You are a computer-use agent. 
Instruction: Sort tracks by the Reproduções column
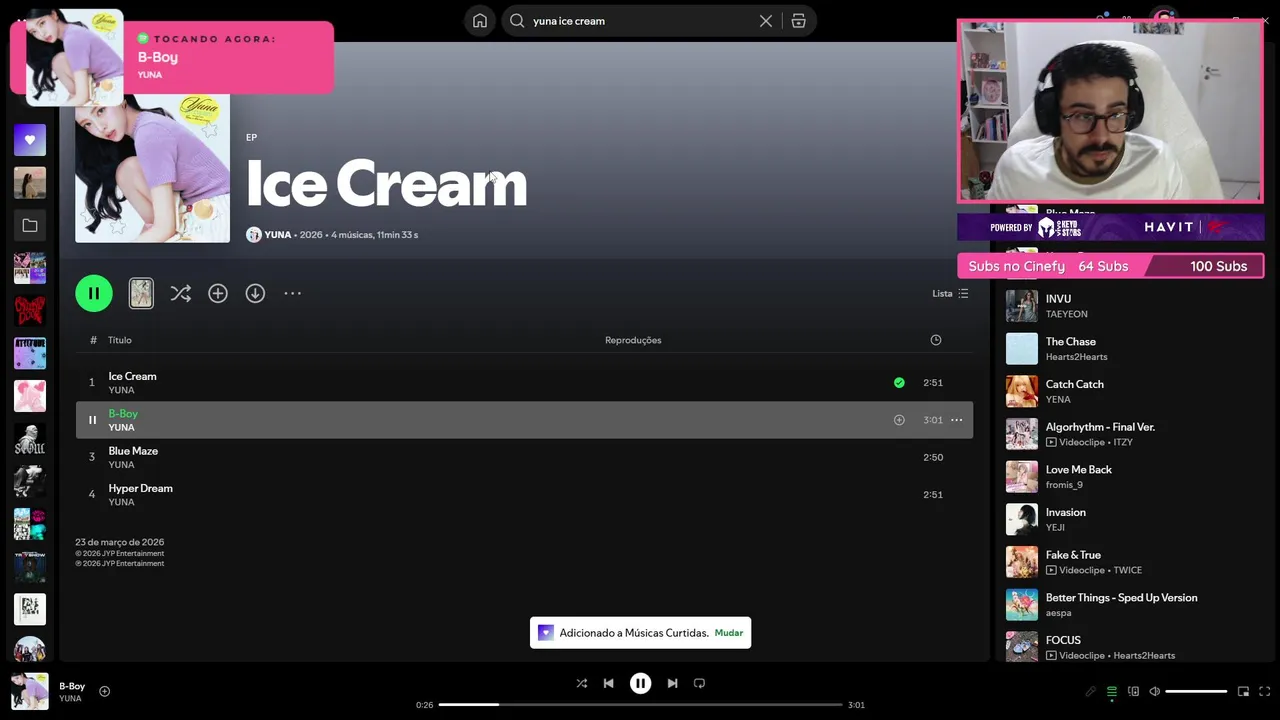tap(633, 340)
